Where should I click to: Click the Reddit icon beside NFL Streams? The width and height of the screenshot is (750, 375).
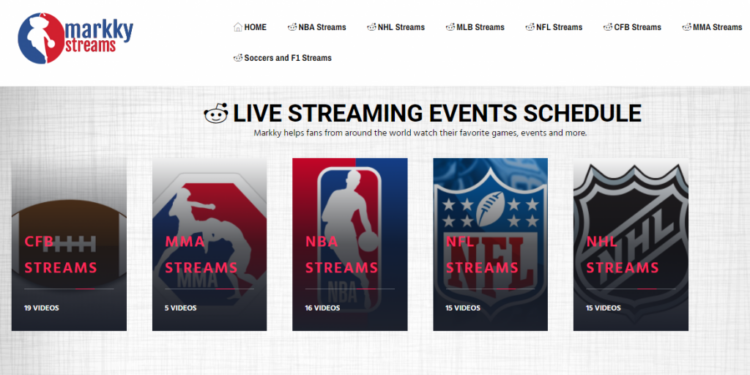(x=530, y=27)
